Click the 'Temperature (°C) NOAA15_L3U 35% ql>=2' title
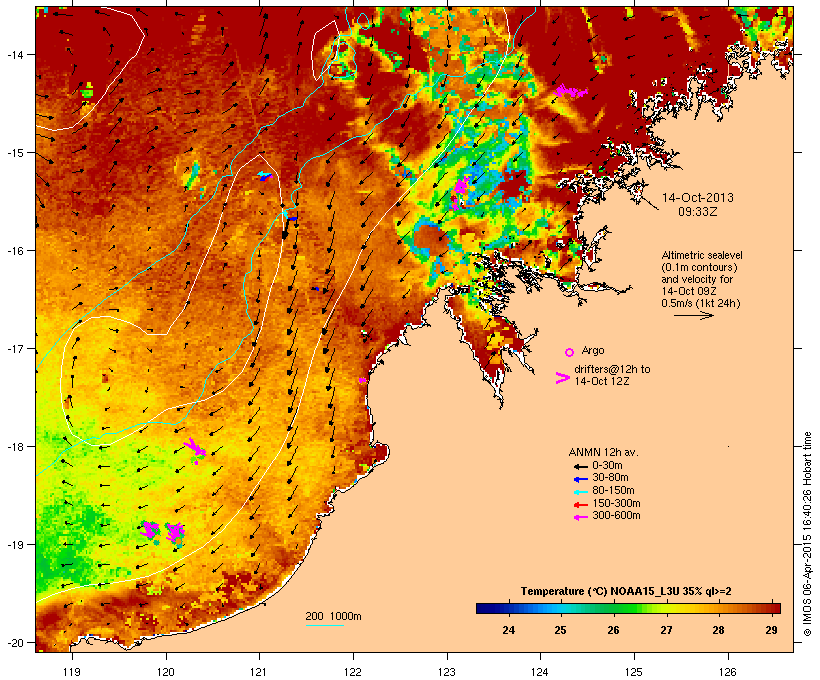This screenshot has height=680, width=820. 626,592
